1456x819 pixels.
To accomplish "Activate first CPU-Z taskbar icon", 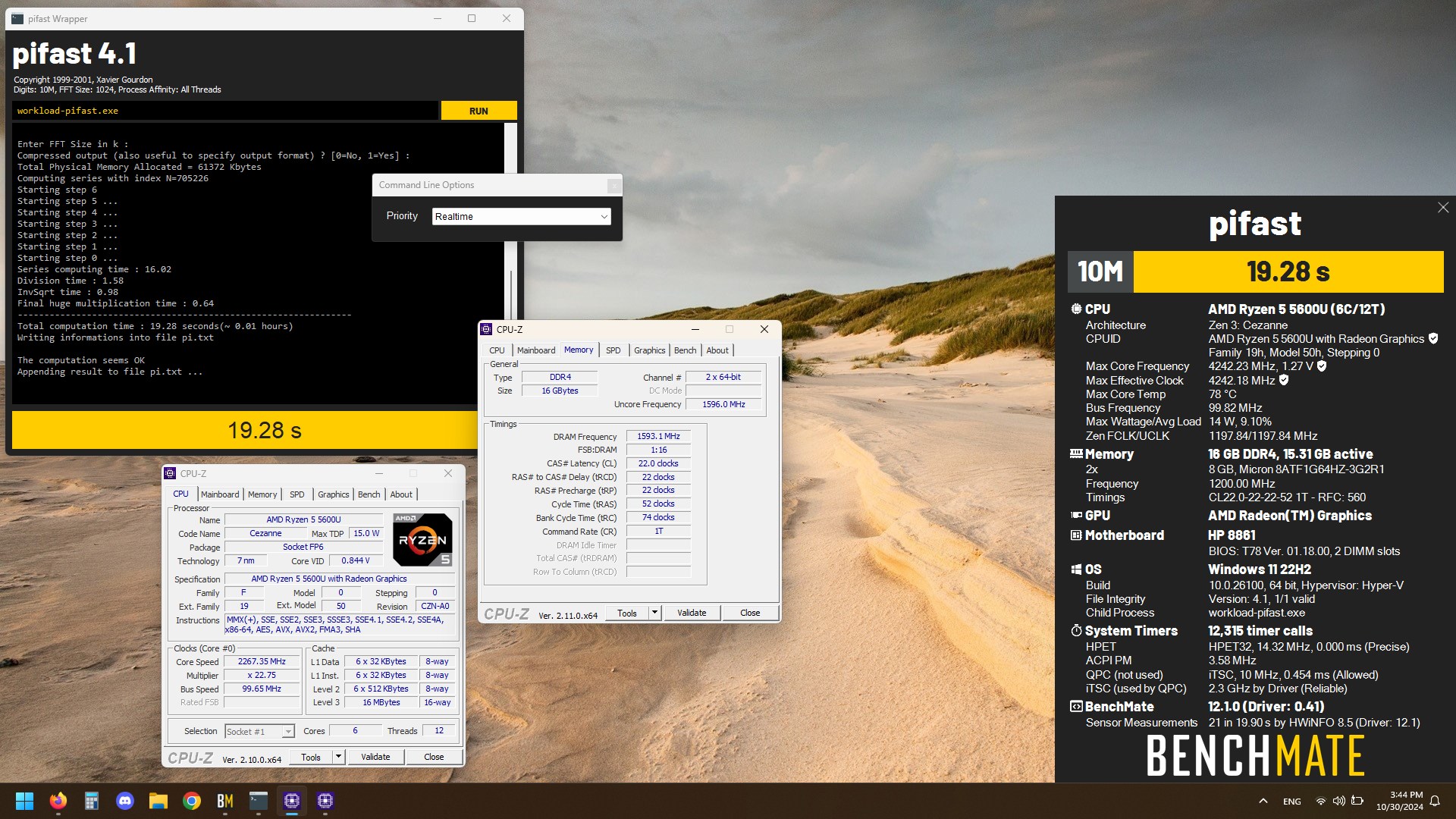I will 292,801.
